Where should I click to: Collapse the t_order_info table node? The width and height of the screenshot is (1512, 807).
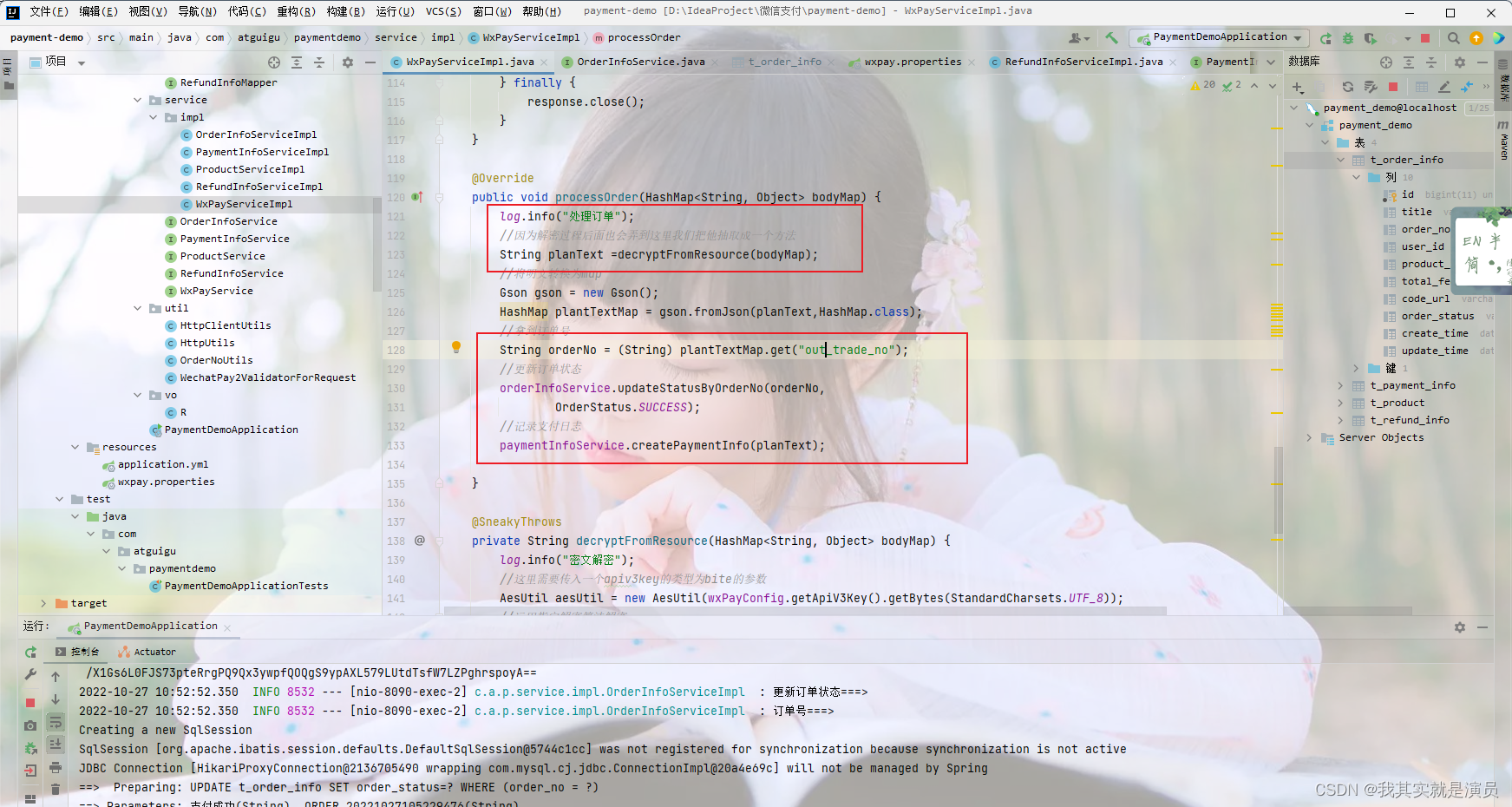click(x=1340, y=160)
